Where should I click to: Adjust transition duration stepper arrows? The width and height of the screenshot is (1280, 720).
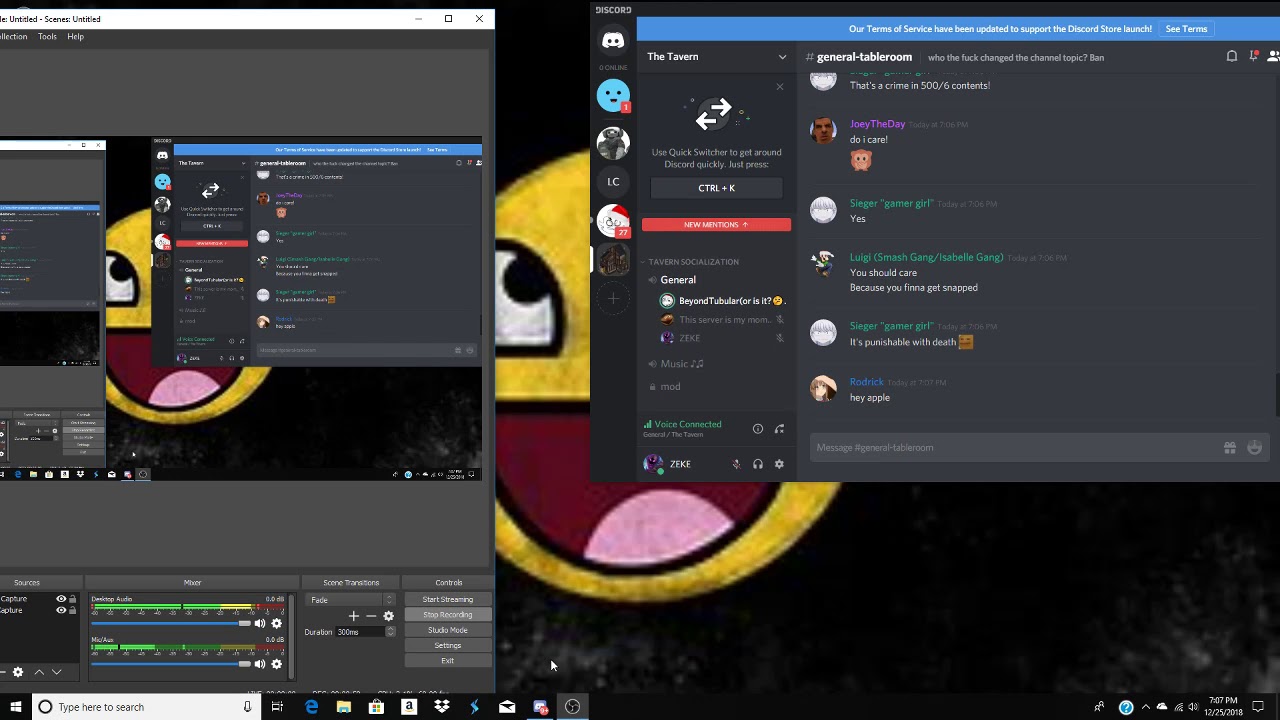point(390,632)
